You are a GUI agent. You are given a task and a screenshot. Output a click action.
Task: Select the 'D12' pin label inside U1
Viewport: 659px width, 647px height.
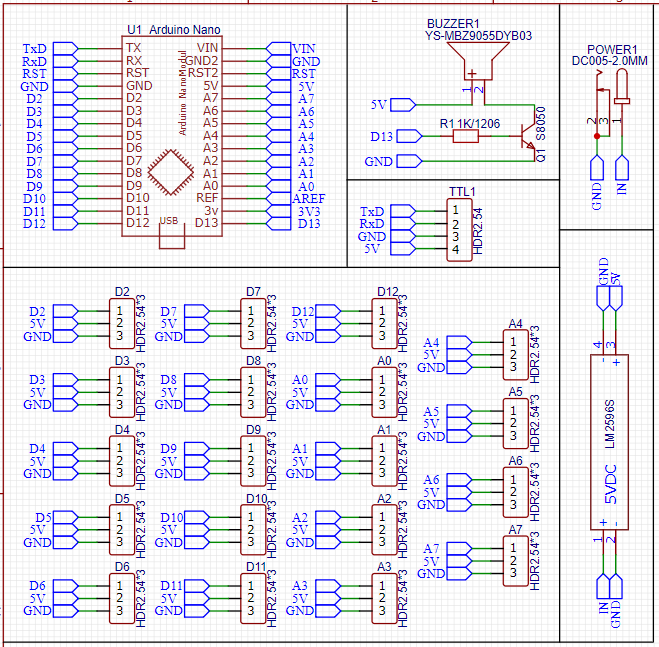click(138, 223)
